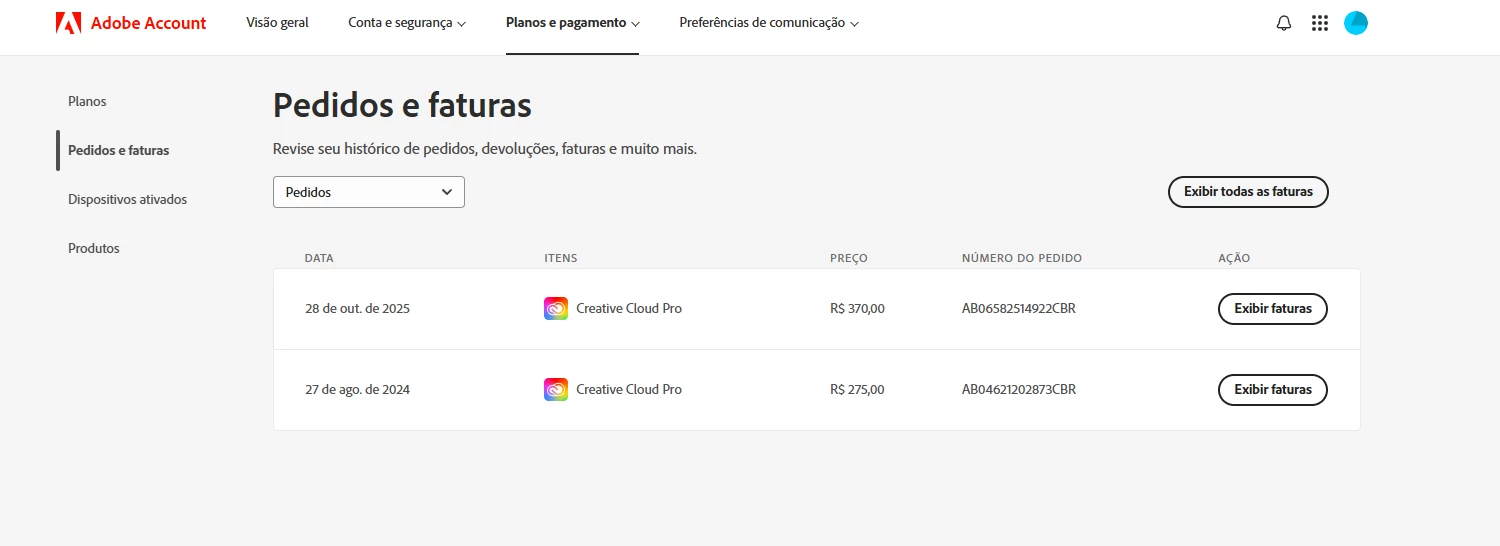Click the Pedidos e faturas page heading

click(402, 105)
